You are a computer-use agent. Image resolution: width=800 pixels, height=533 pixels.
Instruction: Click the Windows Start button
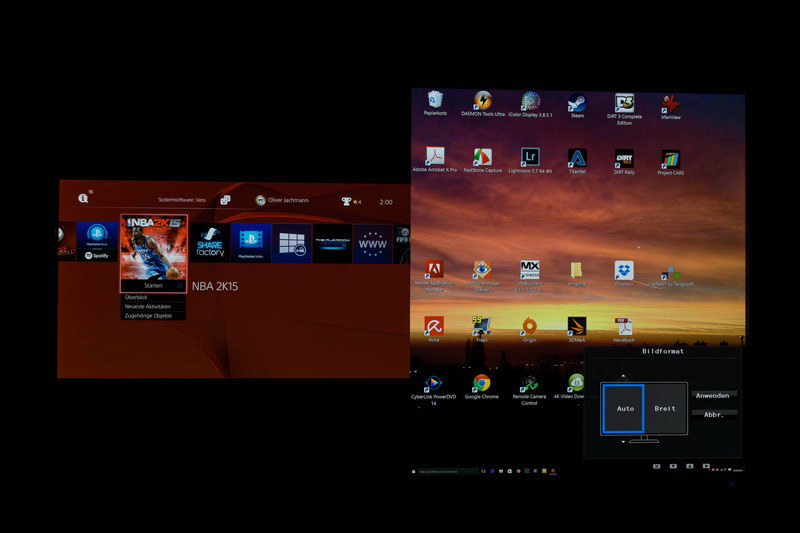pos(414,472)
